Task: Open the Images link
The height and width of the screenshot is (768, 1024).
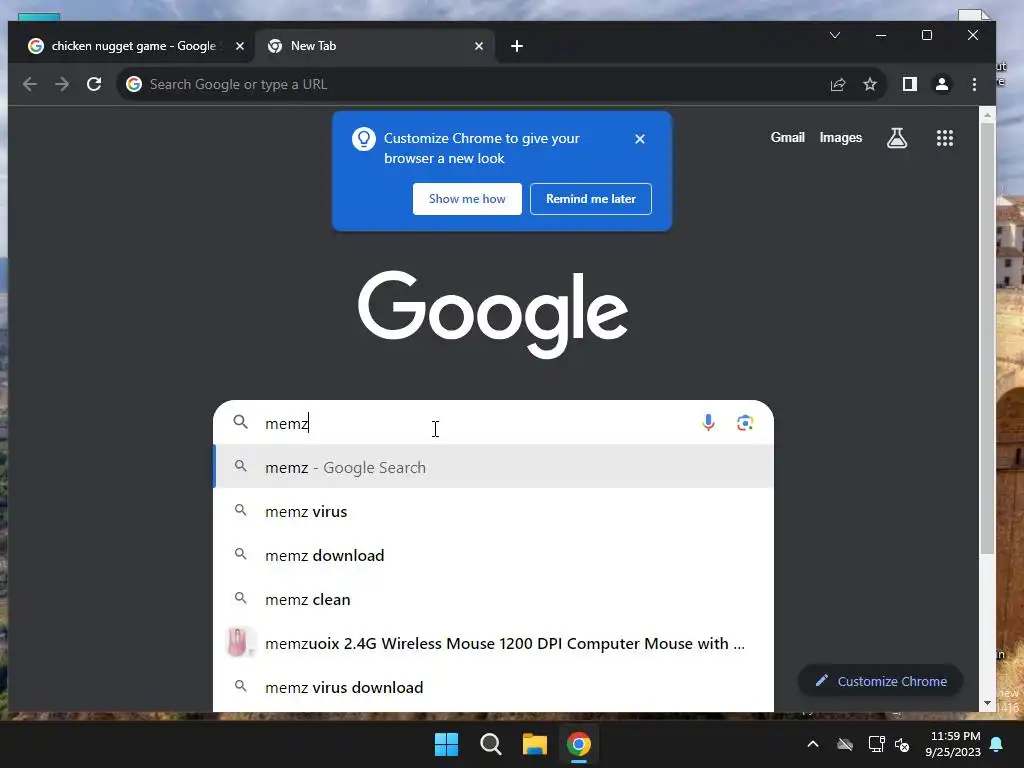Action: coord(840,138)
